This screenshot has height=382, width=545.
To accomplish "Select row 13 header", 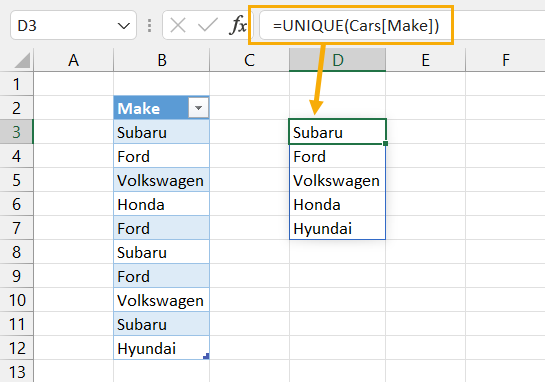I will click(16, 371).
